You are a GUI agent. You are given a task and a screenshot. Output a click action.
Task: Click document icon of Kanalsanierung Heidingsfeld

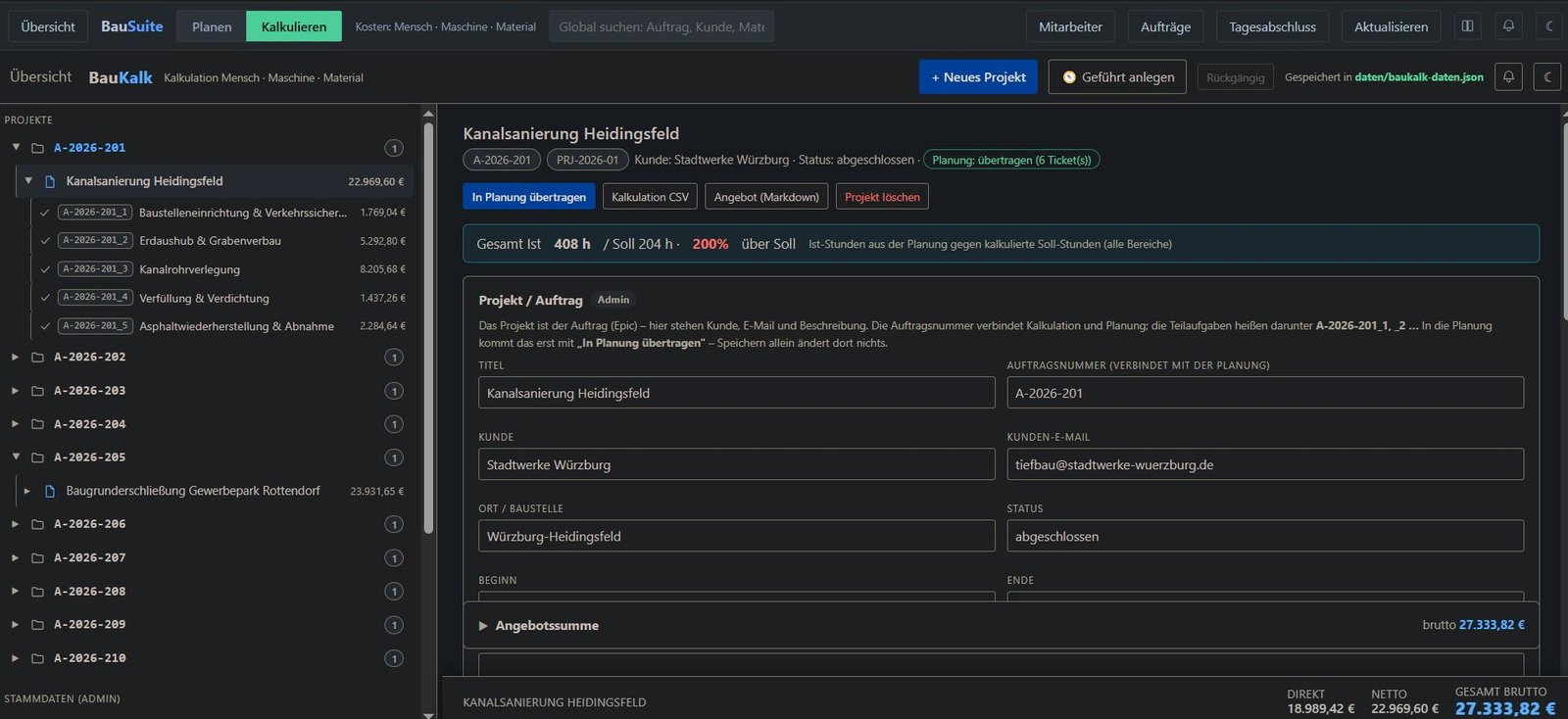(x=50, y=181)
